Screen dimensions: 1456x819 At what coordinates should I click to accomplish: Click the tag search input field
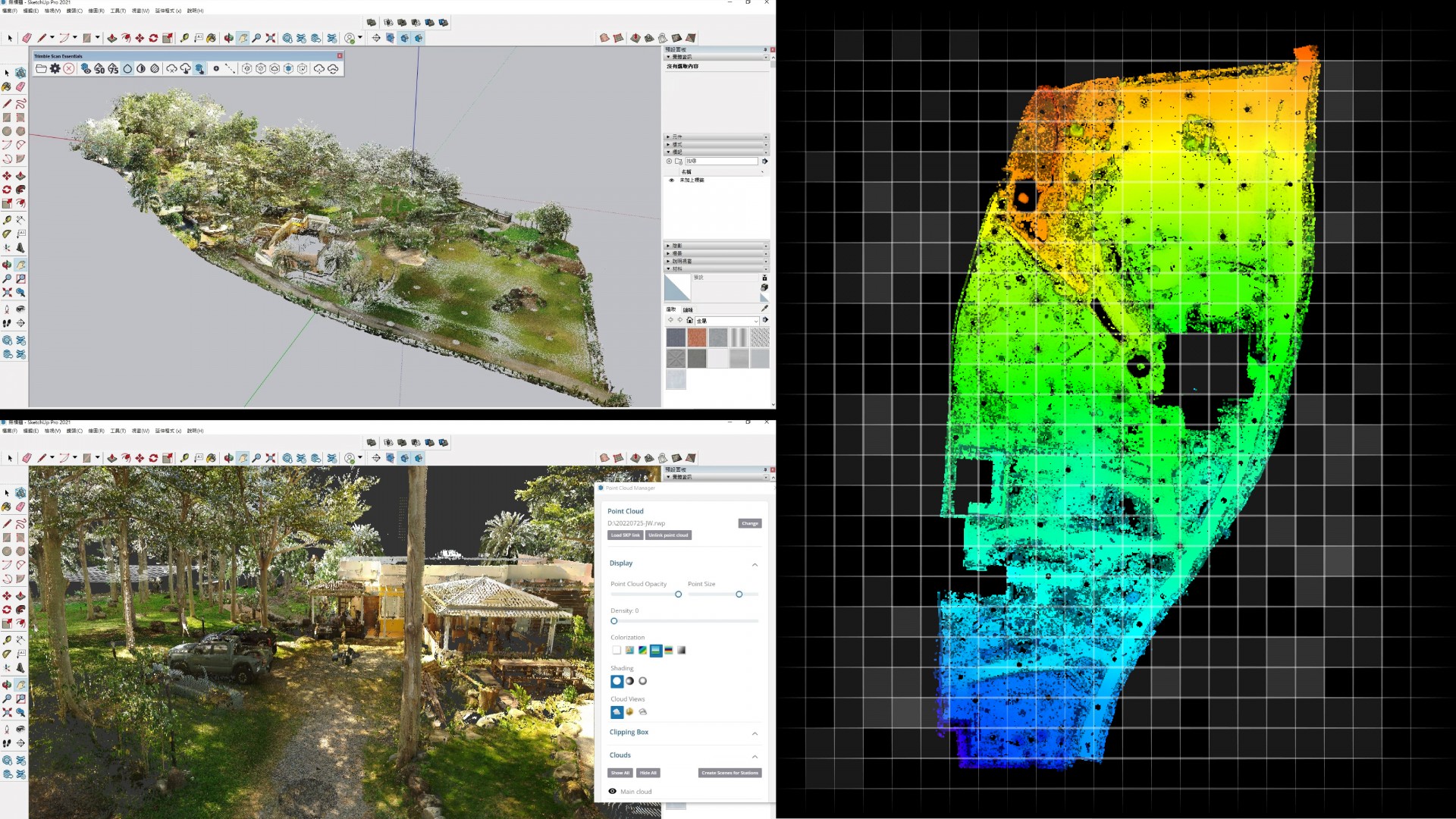pos(722,162)
